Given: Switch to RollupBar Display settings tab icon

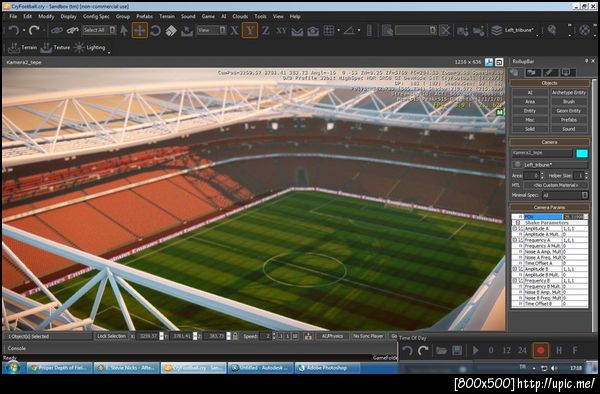Looking at the screenshot, I should click(x=567, y=72).
